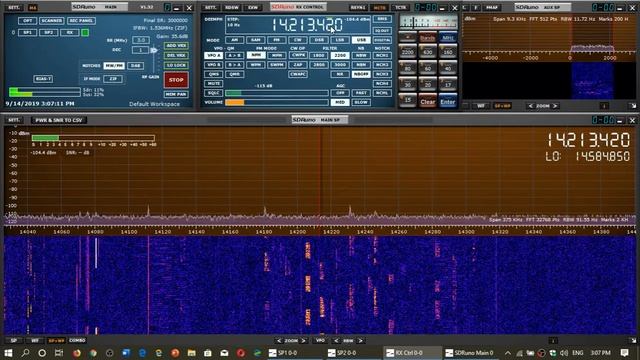Open Task View on the taskbar
Screen dimensions: 640x360
[59, 353]
